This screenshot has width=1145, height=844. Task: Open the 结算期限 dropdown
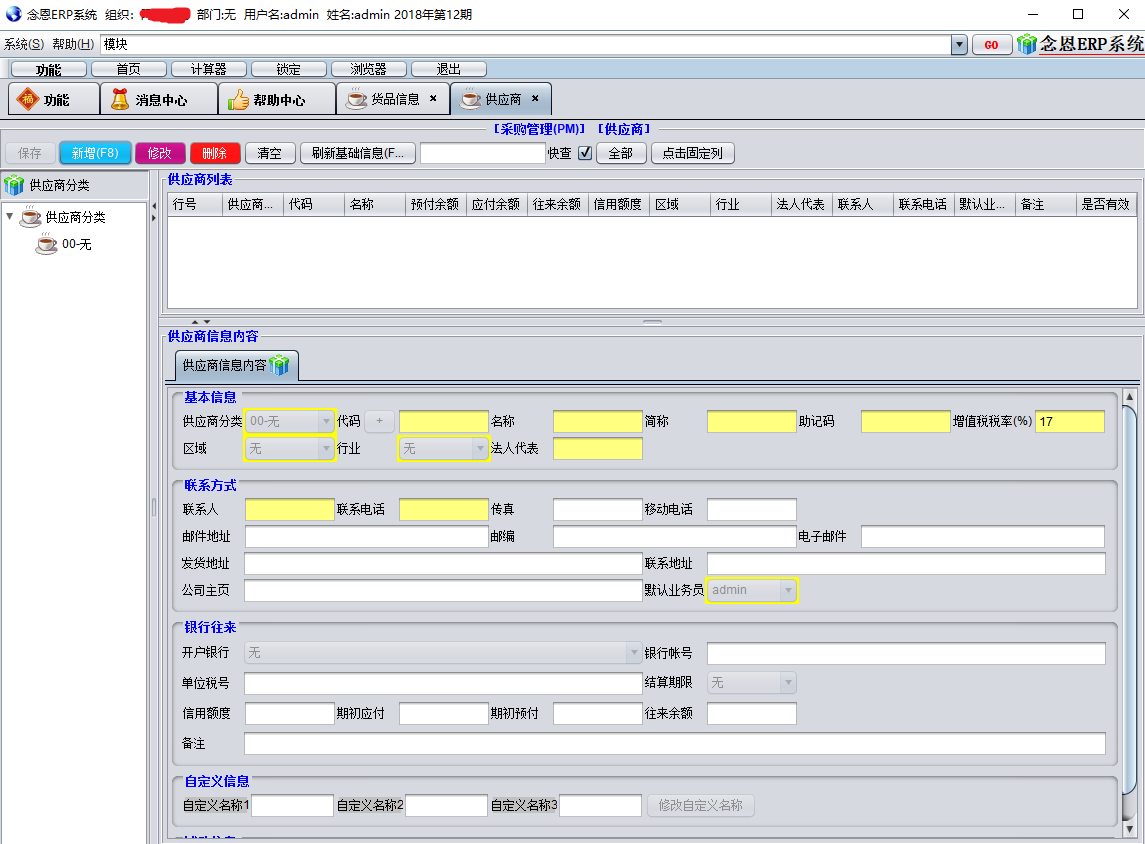pyautogui.click(x=788, y=683)
